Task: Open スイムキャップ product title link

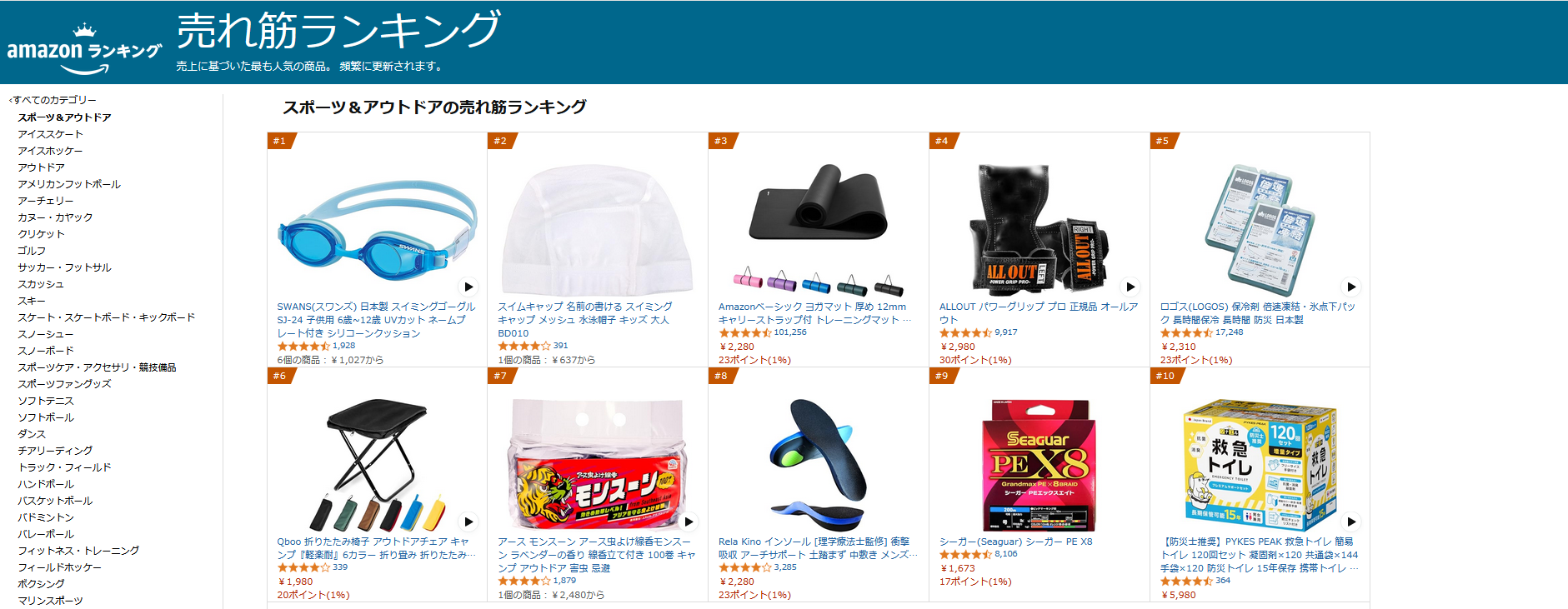Action: point(585,320)
